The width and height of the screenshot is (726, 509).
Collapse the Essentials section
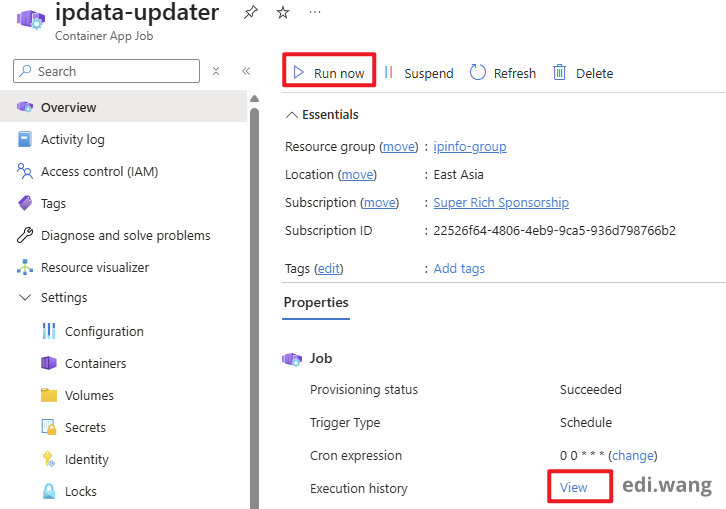pos(291,114)
